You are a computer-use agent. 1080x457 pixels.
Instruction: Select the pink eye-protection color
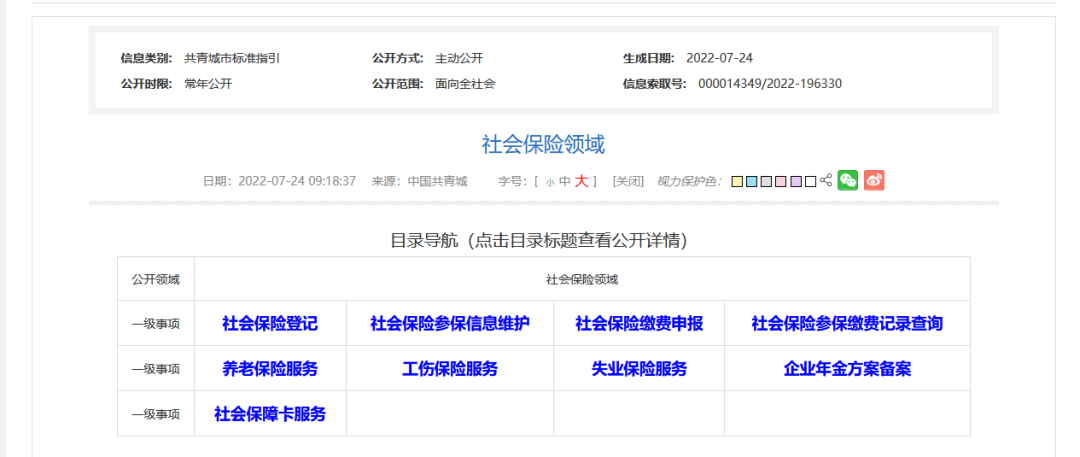click(781, 182)
